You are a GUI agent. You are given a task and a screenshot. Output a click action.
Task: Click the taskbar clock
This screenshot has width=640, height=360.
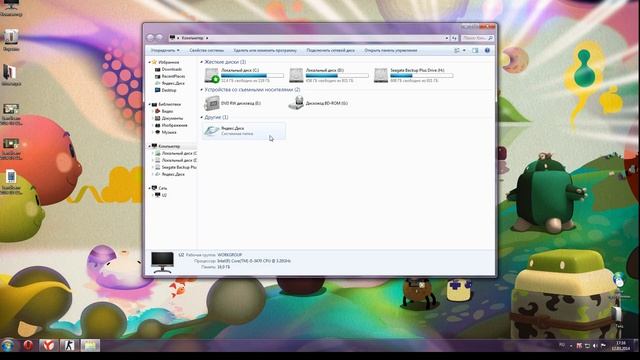[x=620, y=345]
